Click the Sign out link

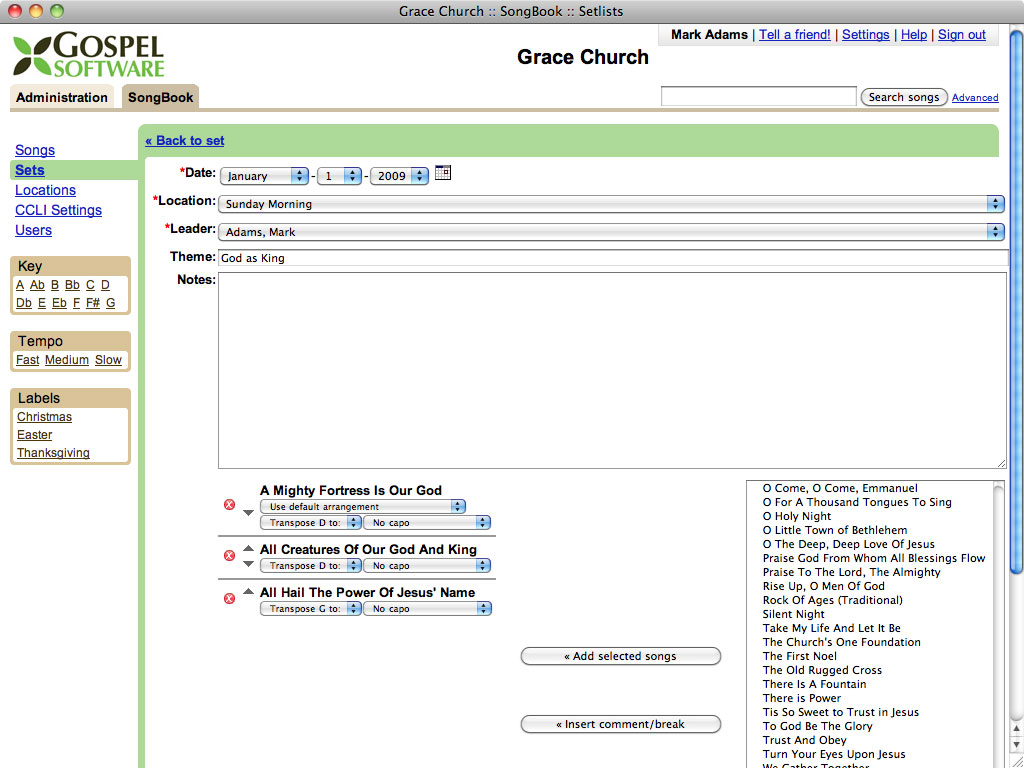[961, 35]
